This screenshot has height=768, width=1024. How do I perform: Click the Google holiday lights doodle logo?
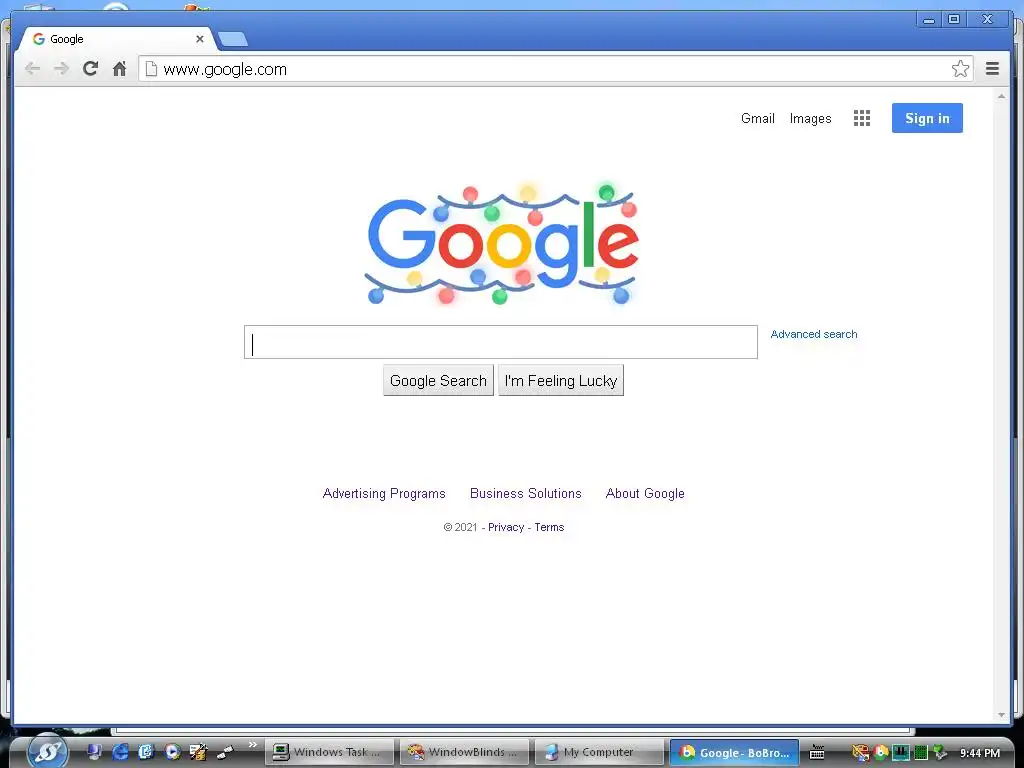[x=502, y=244]
